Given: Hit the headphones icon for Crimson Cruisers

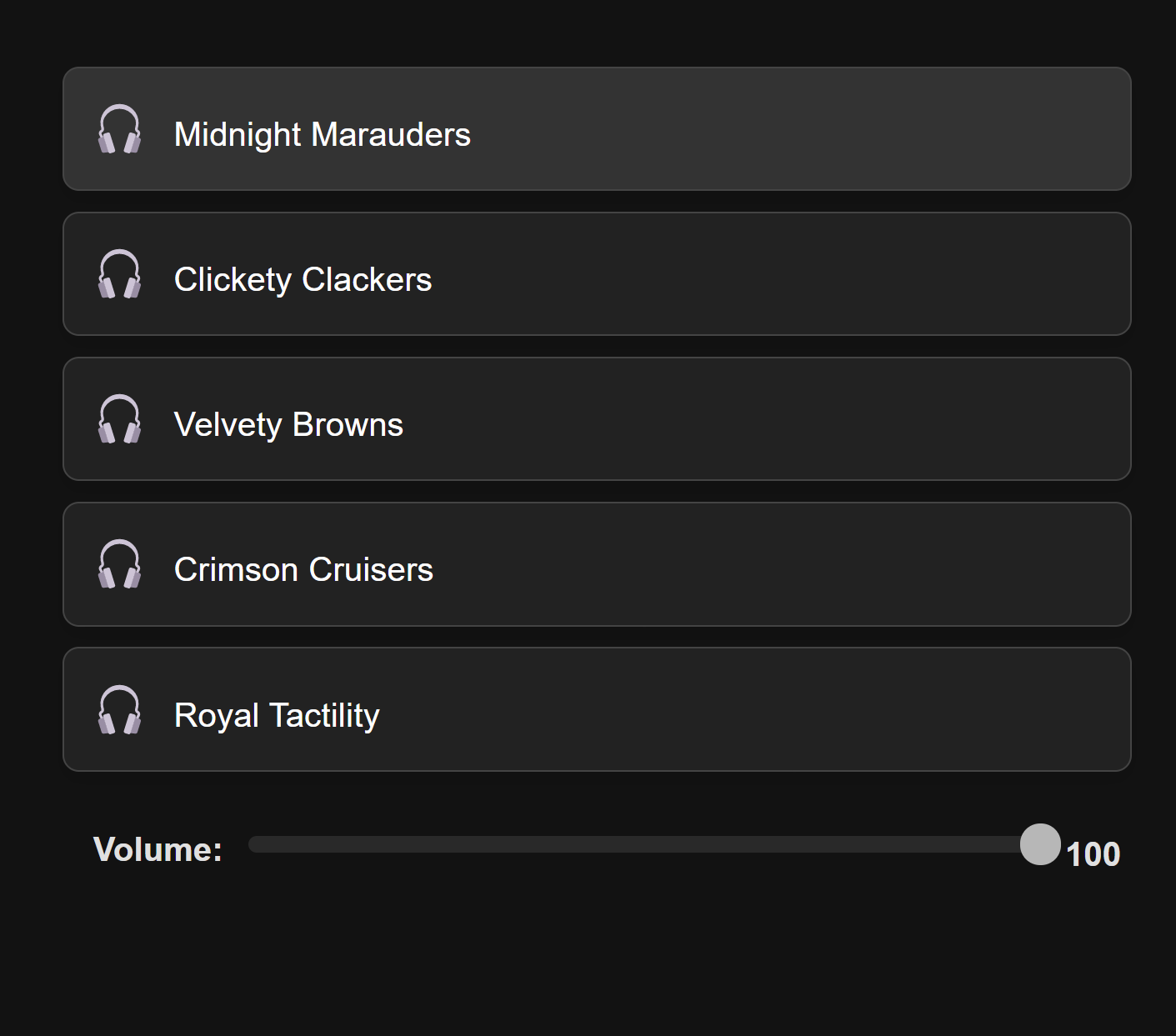Looking at the screenshot, I should coord(119,564).
